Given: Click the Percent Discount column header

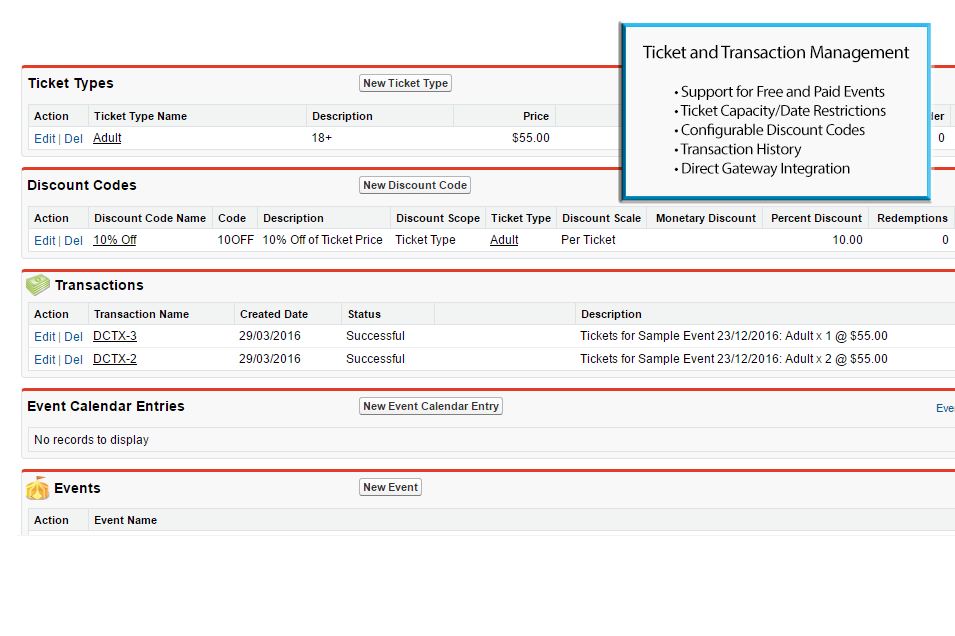Looking at the screenshot, I should [816, 218].
